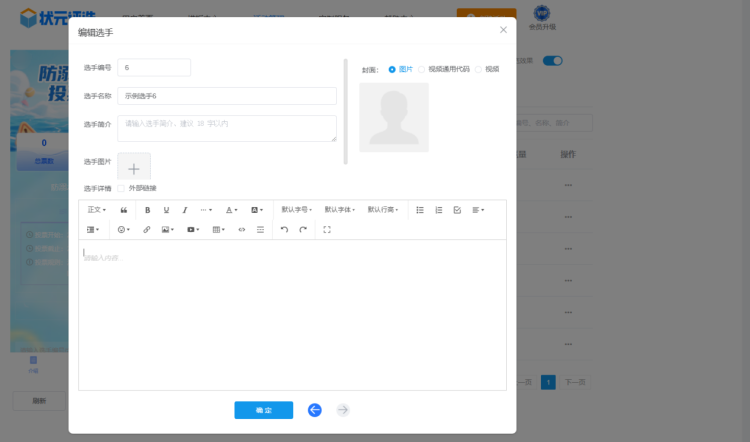
Task: Open the text color picker
Action: [x=231, y=210]
